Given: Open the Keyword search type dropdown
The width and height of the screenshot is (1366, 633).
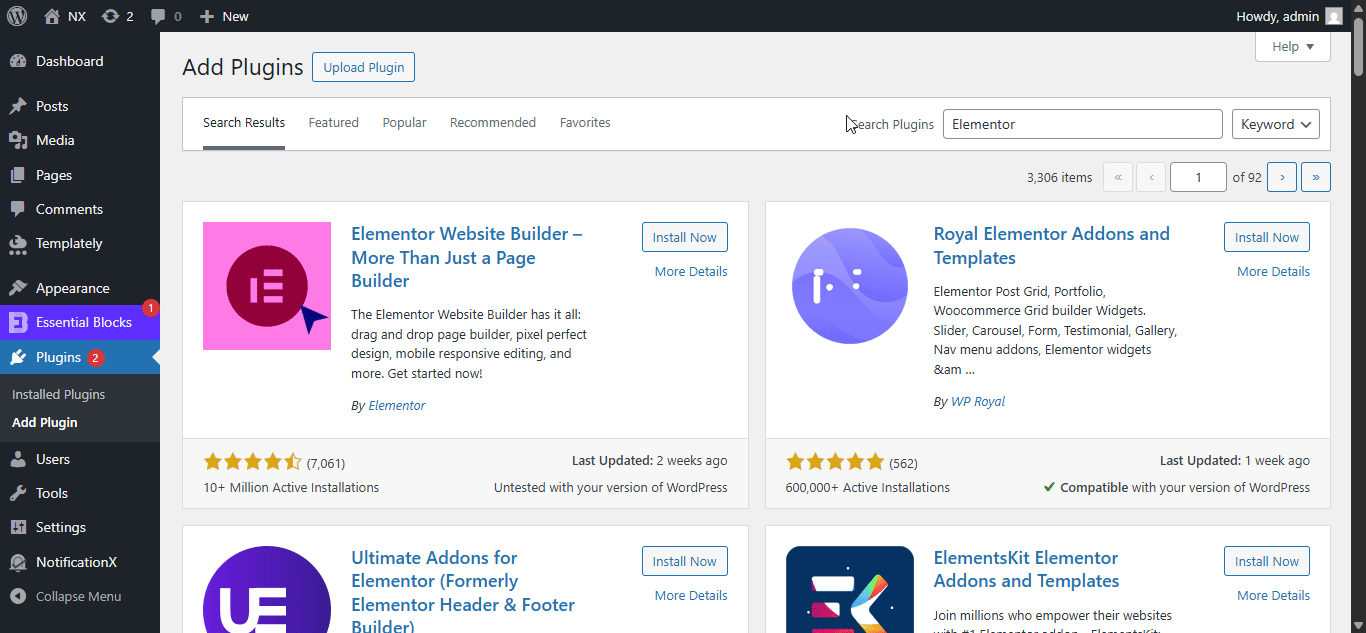Looking at the screenshot, I should tap(1276, 124).
